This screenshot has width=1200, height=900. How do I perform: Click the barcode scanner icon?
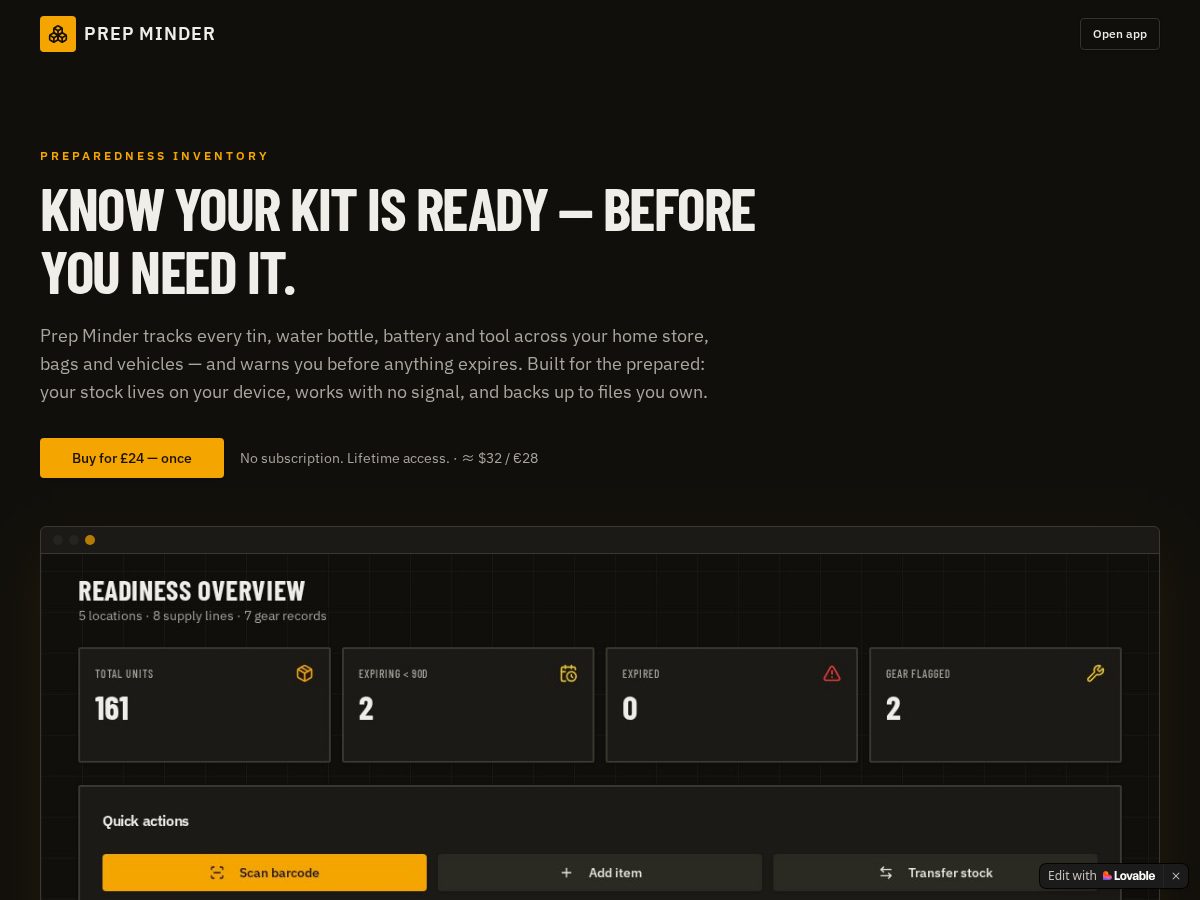tap(217, 873)
